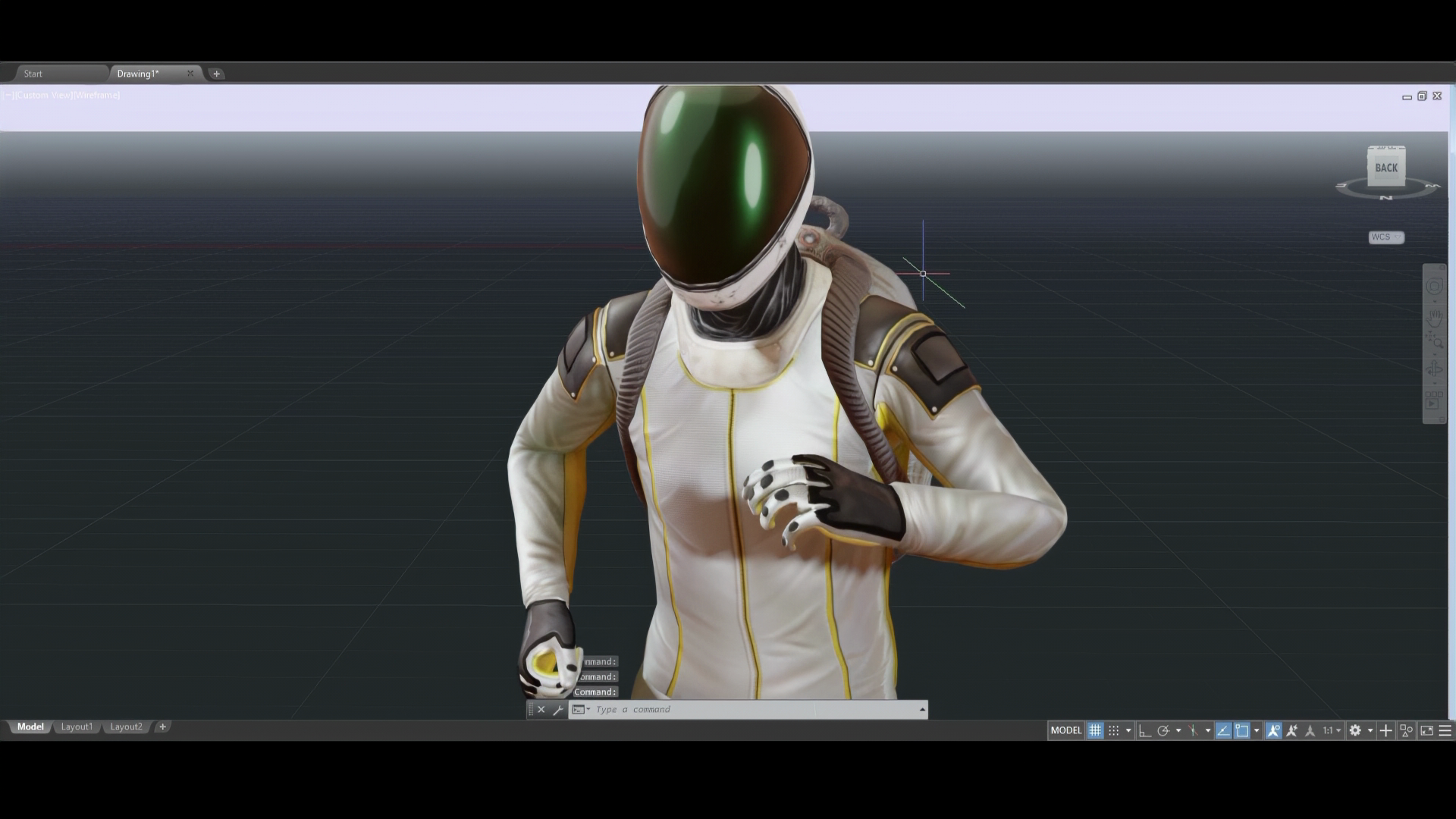
Task: Open the Custom View viewport label
Action: point(43,95)
